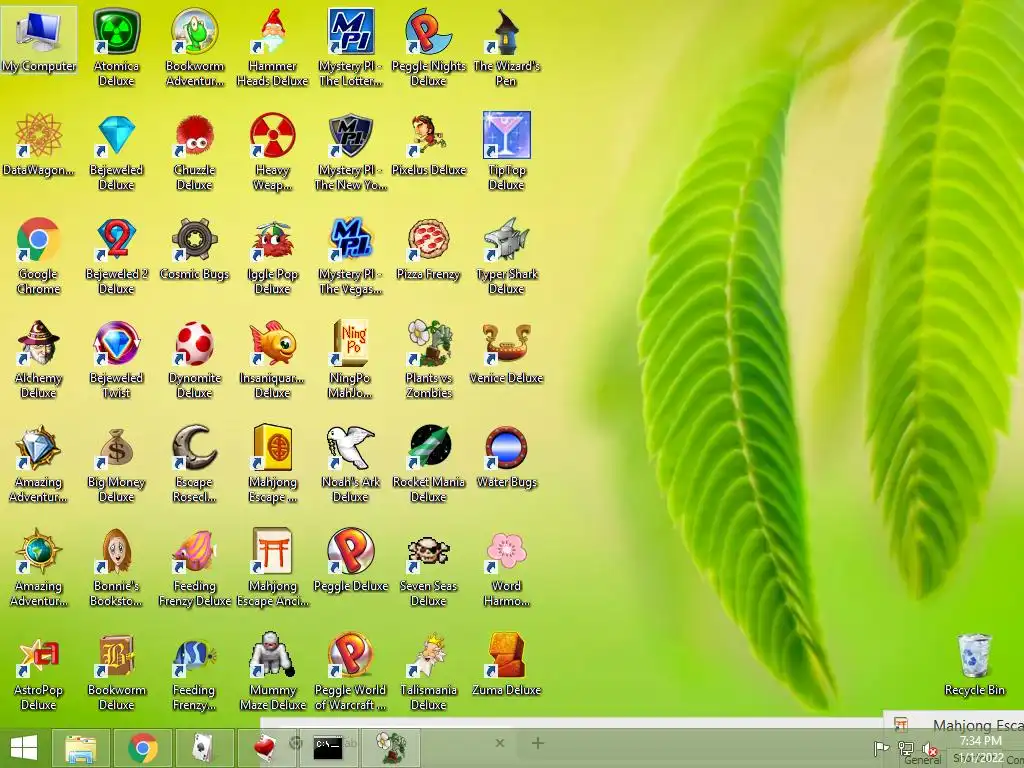This screenshot has width=1024, height=768.
Task: Select Heavy Weapon radiation icon
Action: 272,152
